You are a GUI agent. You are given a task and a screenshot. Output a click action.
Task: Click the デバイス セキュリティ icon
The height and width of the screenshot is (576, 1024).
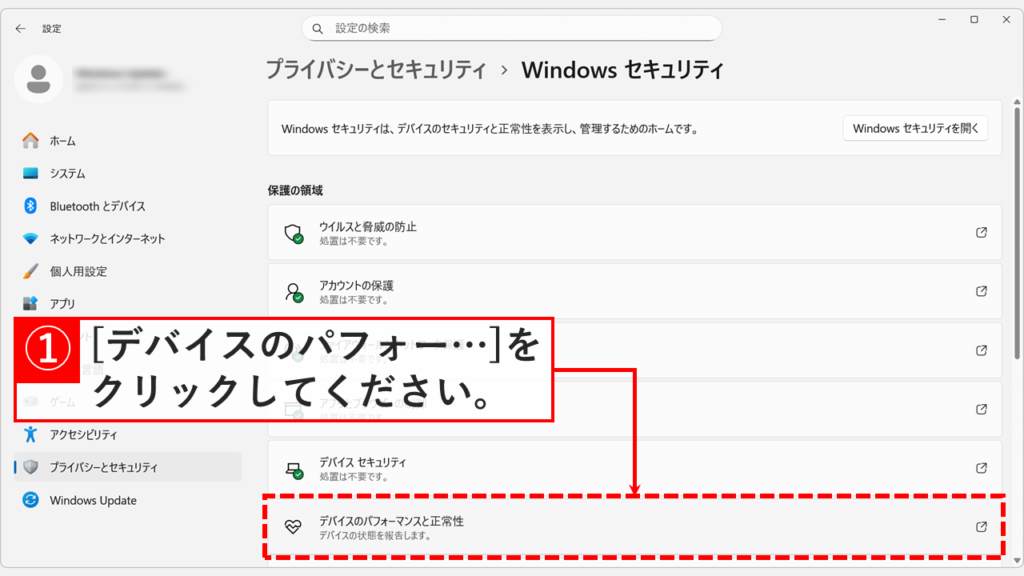click(x=294, y=470)
